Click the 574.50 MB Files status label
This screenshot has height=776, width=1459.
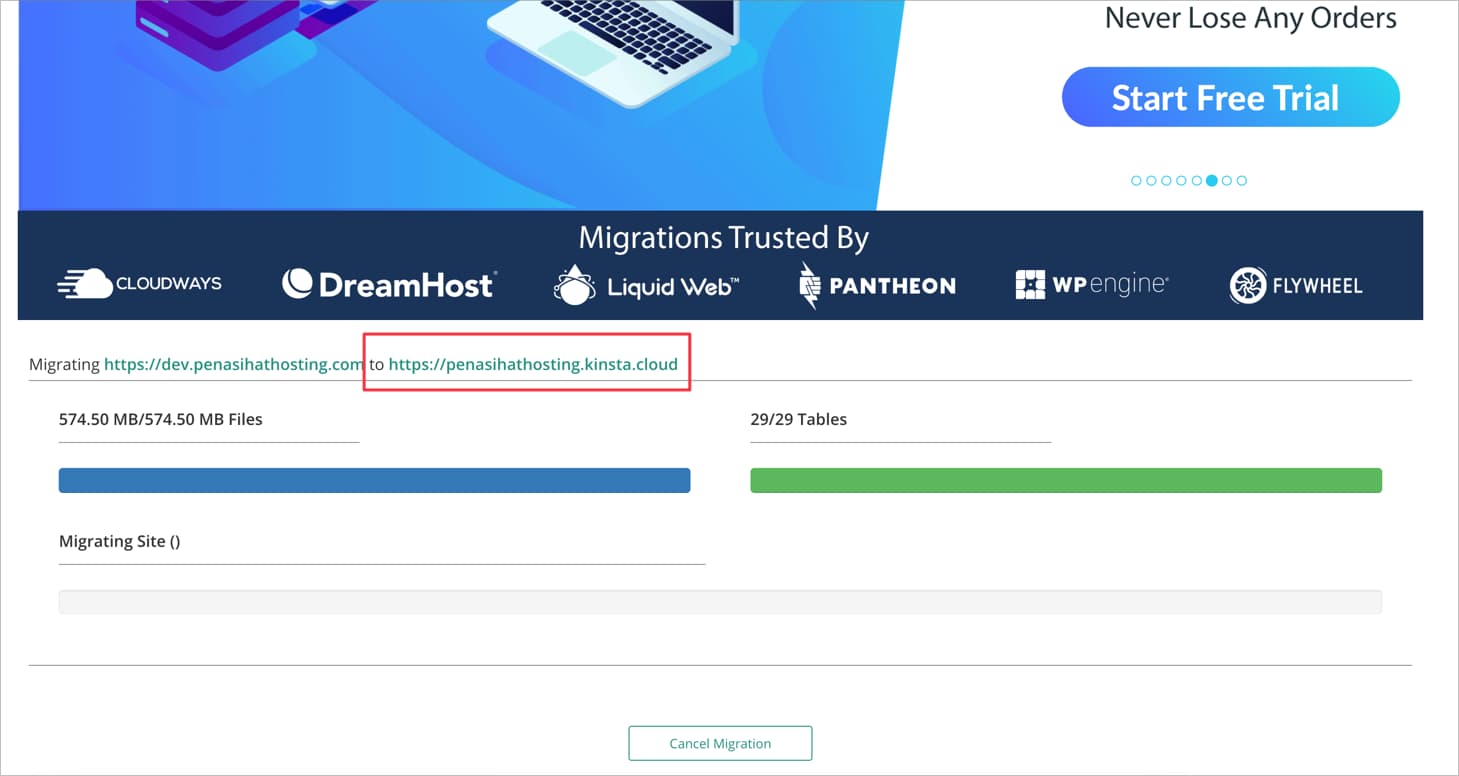pos(160,419)
